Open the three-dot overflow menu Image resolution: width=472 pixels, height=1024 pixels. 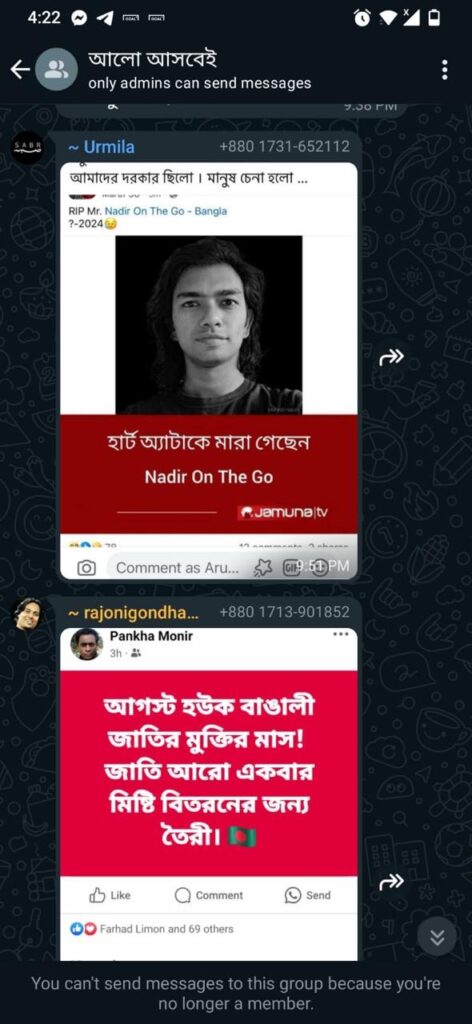tap(445, 69)
